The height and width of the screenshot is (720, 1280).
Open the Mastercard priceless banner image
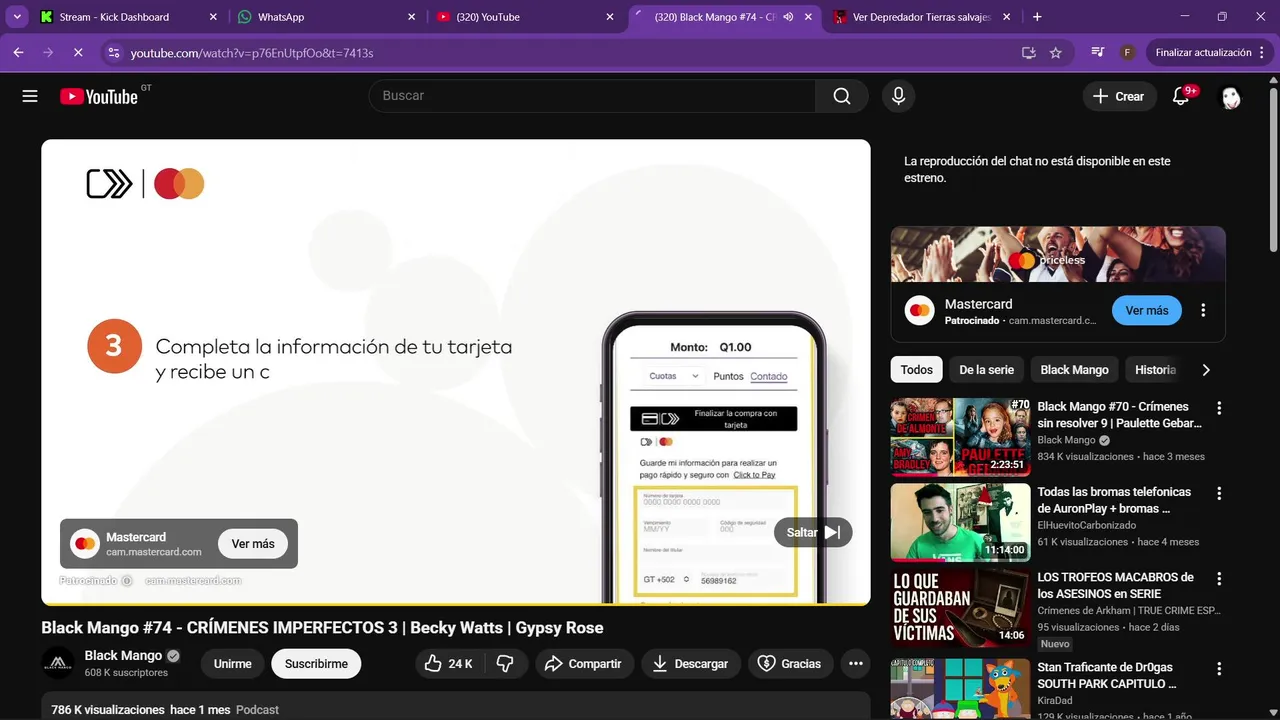[x=1058, y=254]
